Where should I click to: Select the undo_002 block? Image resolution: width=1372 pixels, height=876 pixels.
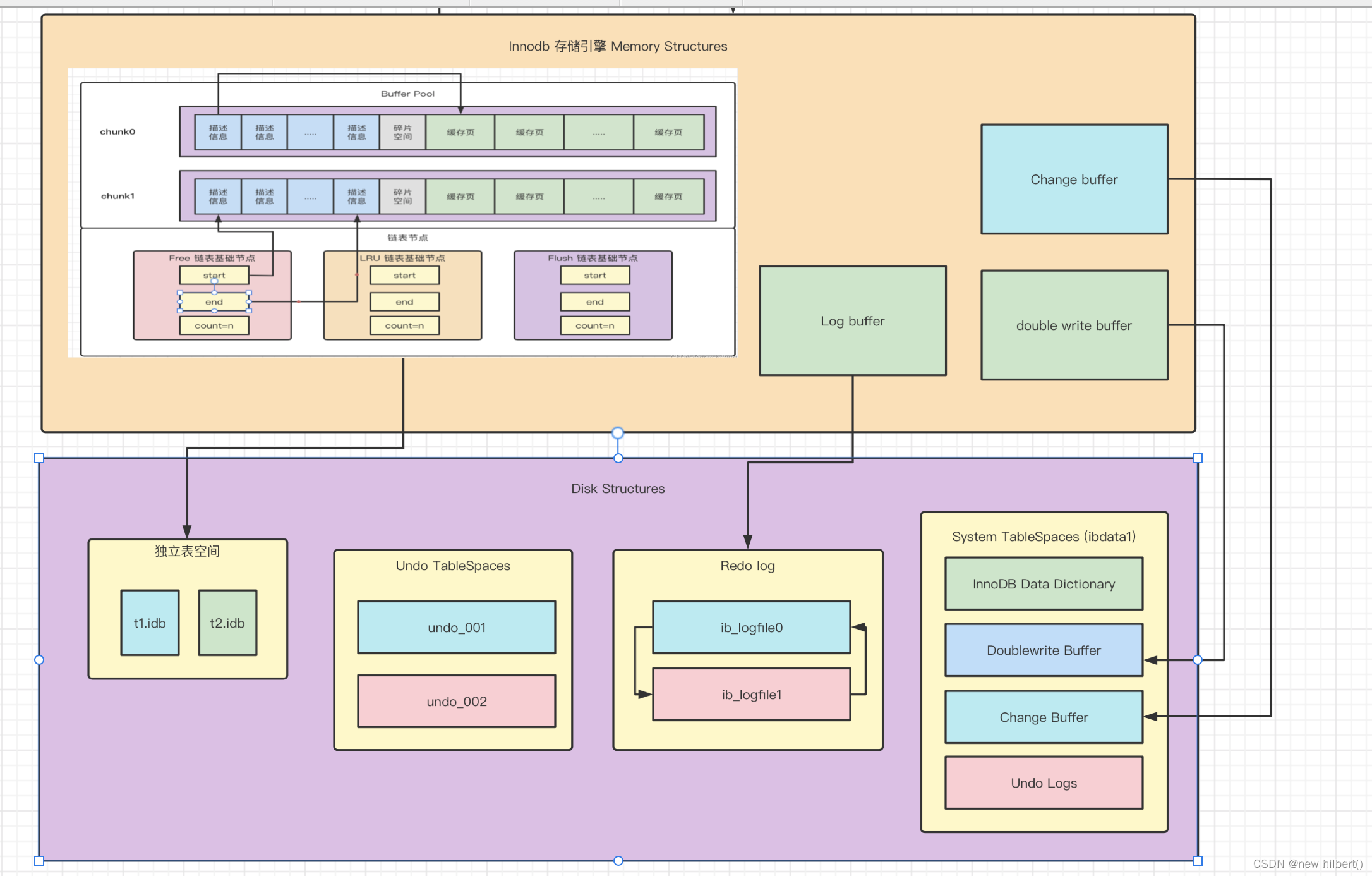(456, 702)
